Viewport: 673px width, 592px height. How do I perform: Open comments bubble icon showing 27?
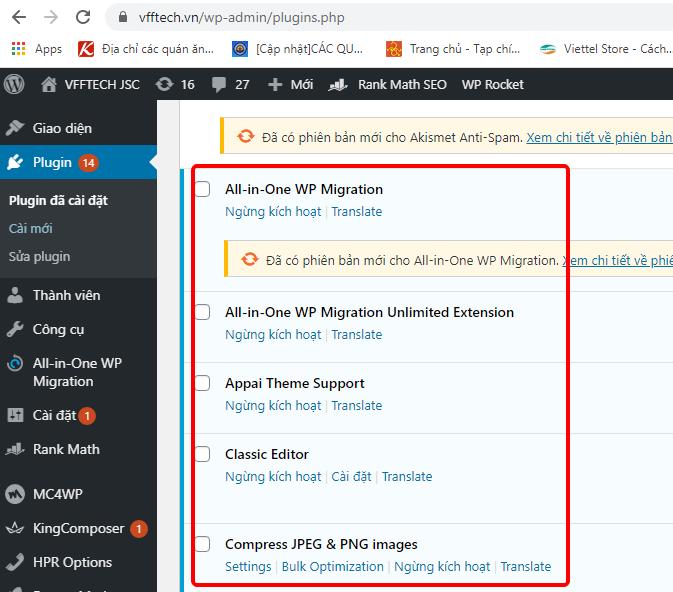coord(219,85)
